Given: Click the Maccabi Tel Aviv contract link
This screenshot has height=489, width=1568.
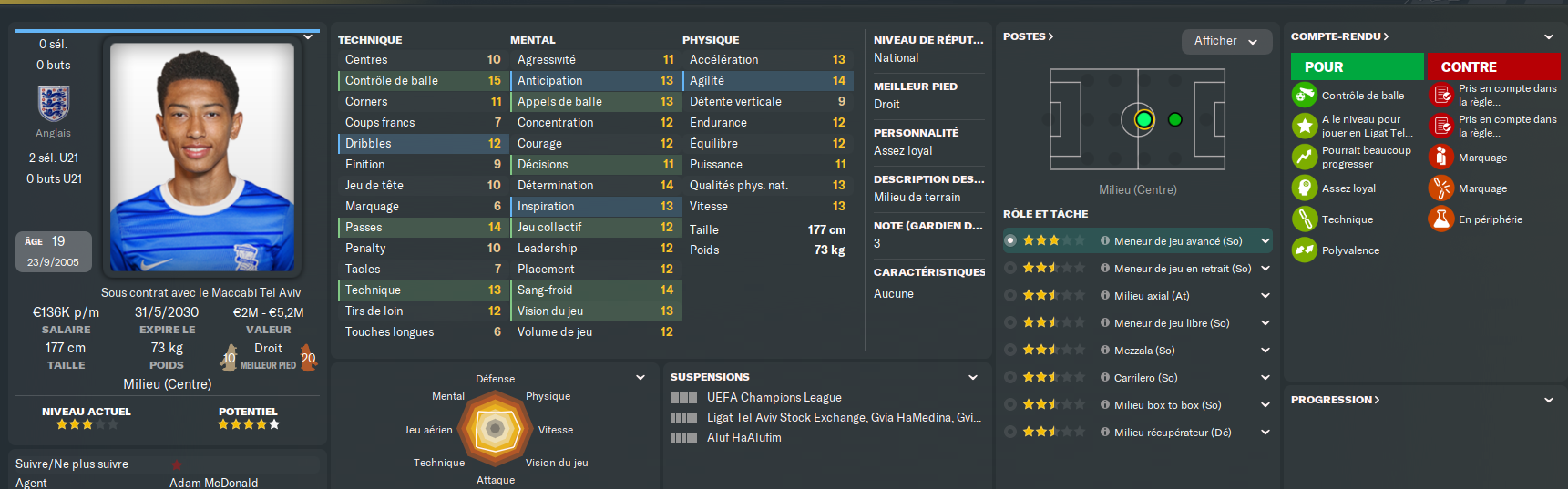Looking at the screenshot, I should pos(200,292).
